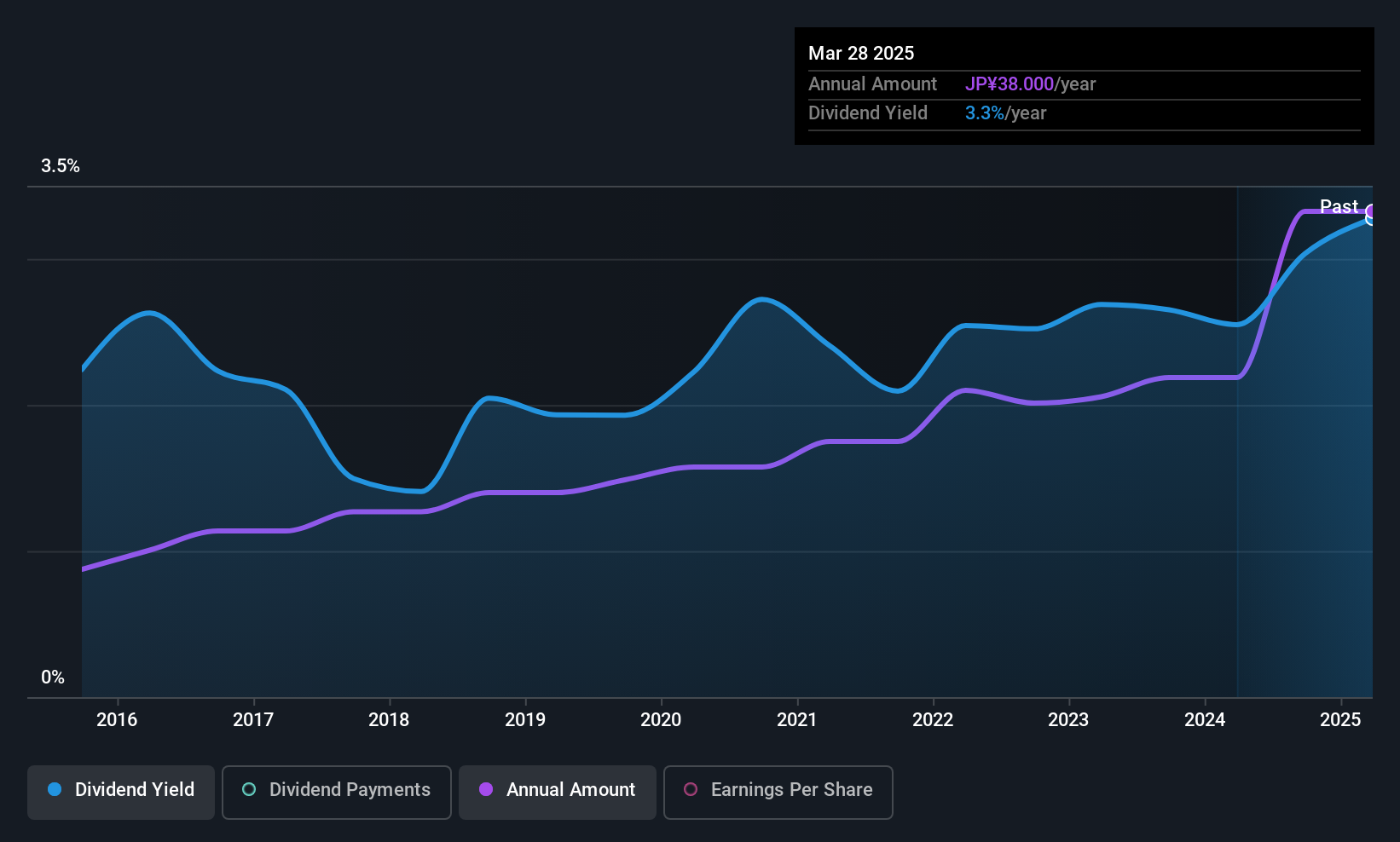This screenshot has height=842, width=1400.
Task: Click the Mar 28 2025 tooltip date
Action: click(861, 54)
